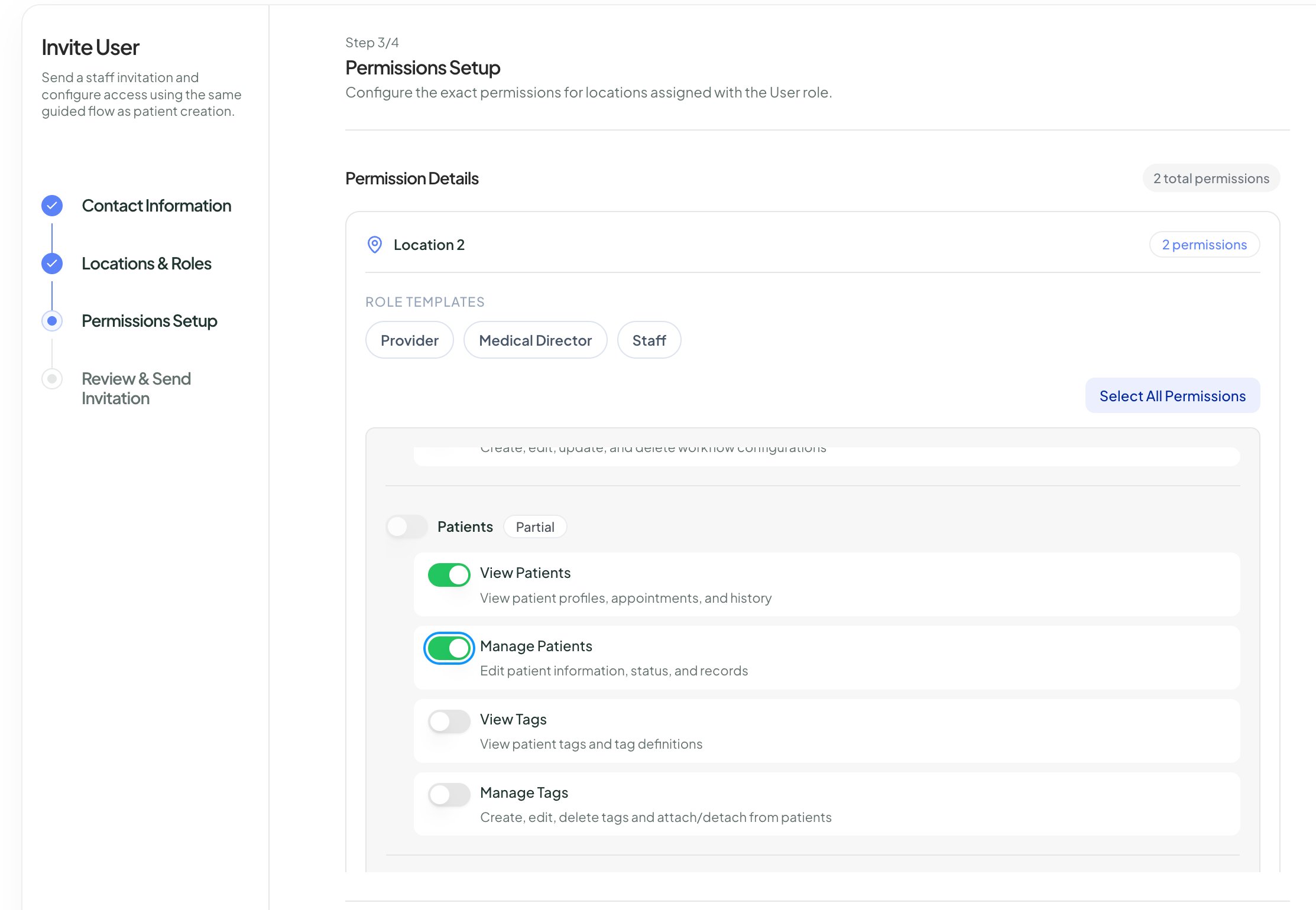The height and width of the screenshot is (910, 1316).
Task: Click the Permissions Setup current step indicator
Action: (52, 321)
